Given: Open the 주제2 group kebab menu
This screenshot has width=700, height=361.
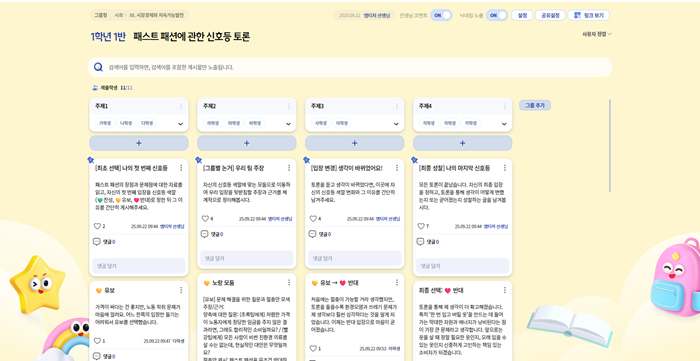Looking at the screenshot, I should tap(289, 106).
